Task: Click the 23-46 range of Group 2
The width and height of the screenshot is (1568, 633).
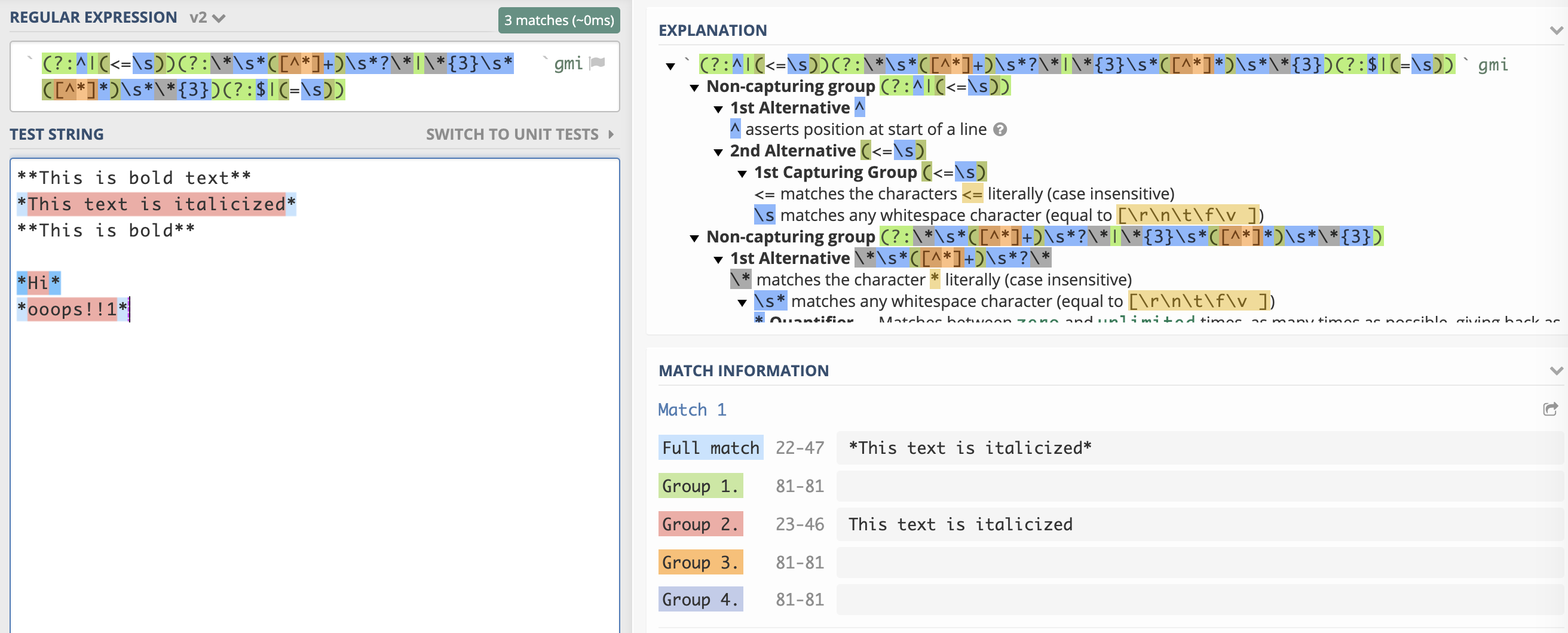Action: tap(799, 524)
